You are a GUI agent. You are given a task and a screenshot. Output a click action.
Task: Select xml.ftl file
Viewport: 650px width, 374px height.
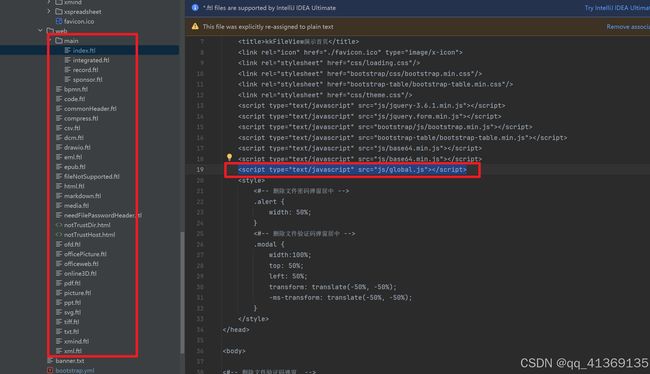click(73, 351)
